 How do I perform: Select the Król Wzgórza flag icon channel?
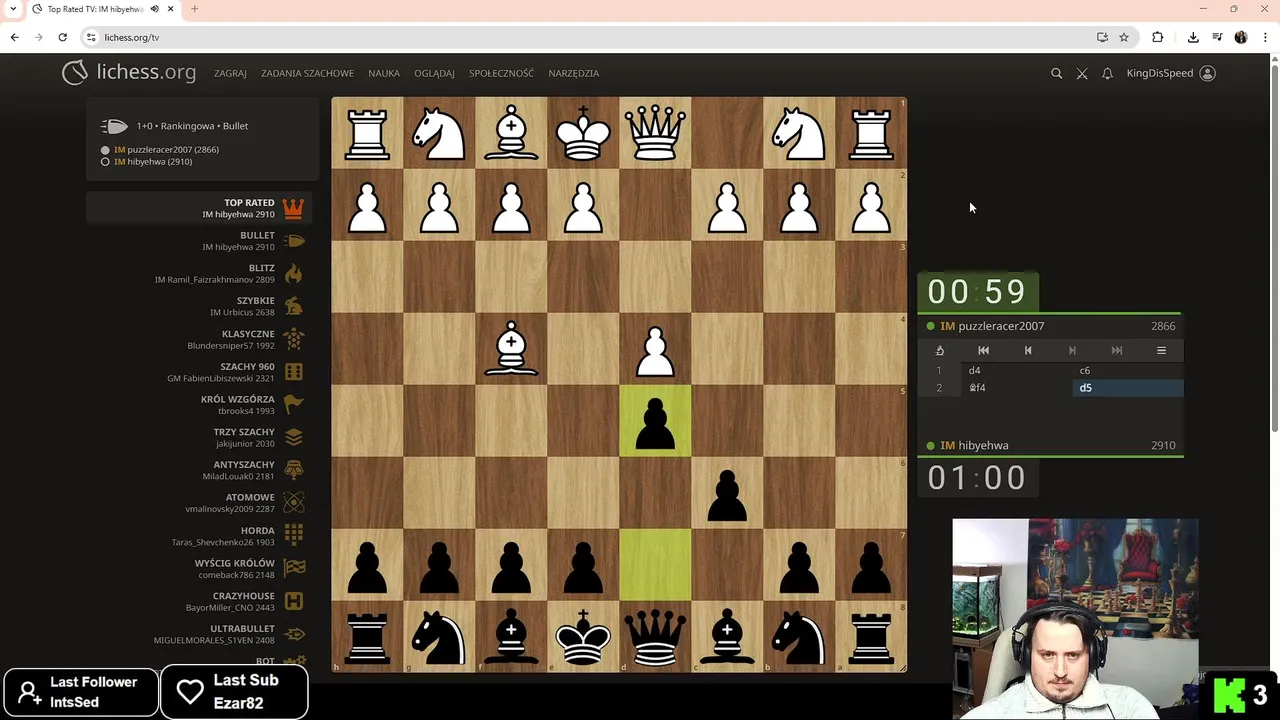click(293, 404)
